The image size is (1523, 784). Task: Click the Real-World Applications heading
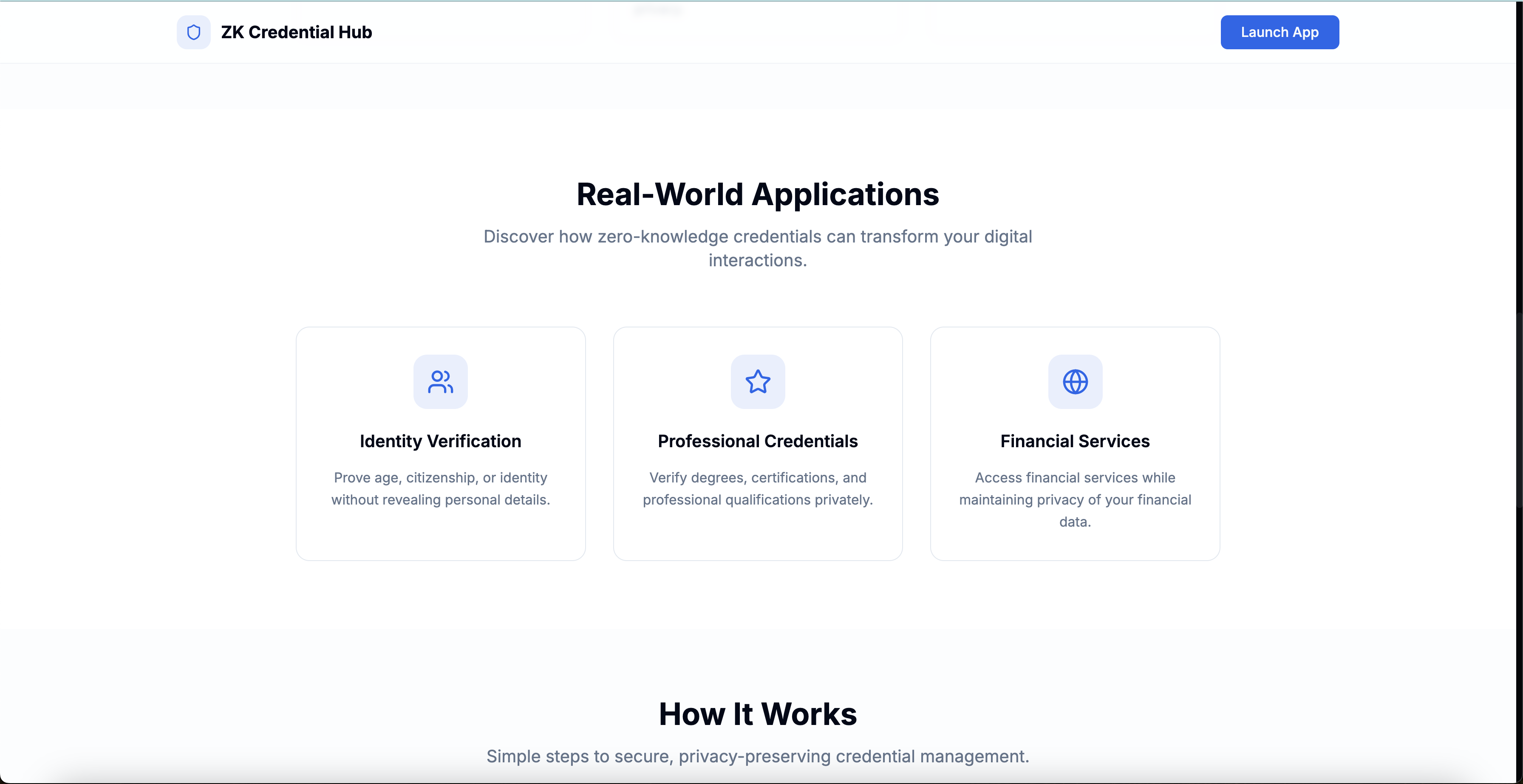pos(757,195)
